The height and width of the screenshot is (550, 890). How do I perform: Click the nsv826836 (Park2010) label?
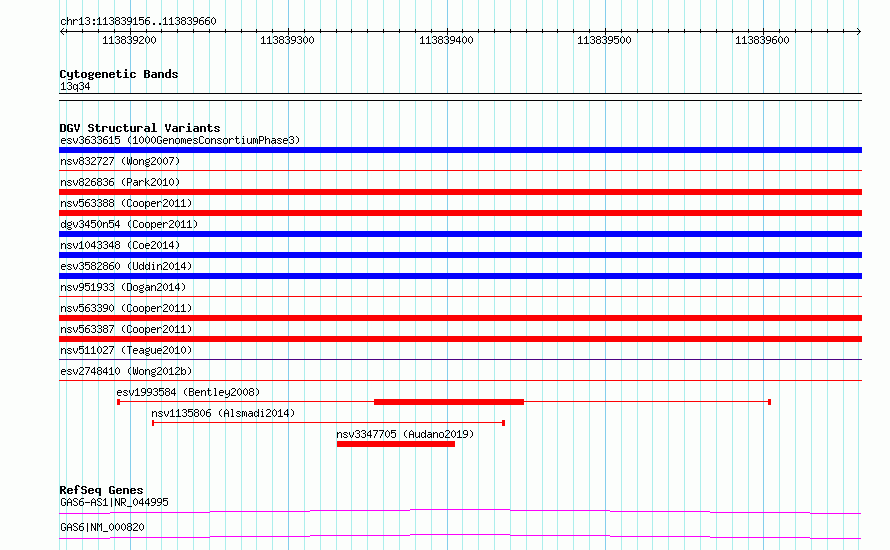[120, 182]
